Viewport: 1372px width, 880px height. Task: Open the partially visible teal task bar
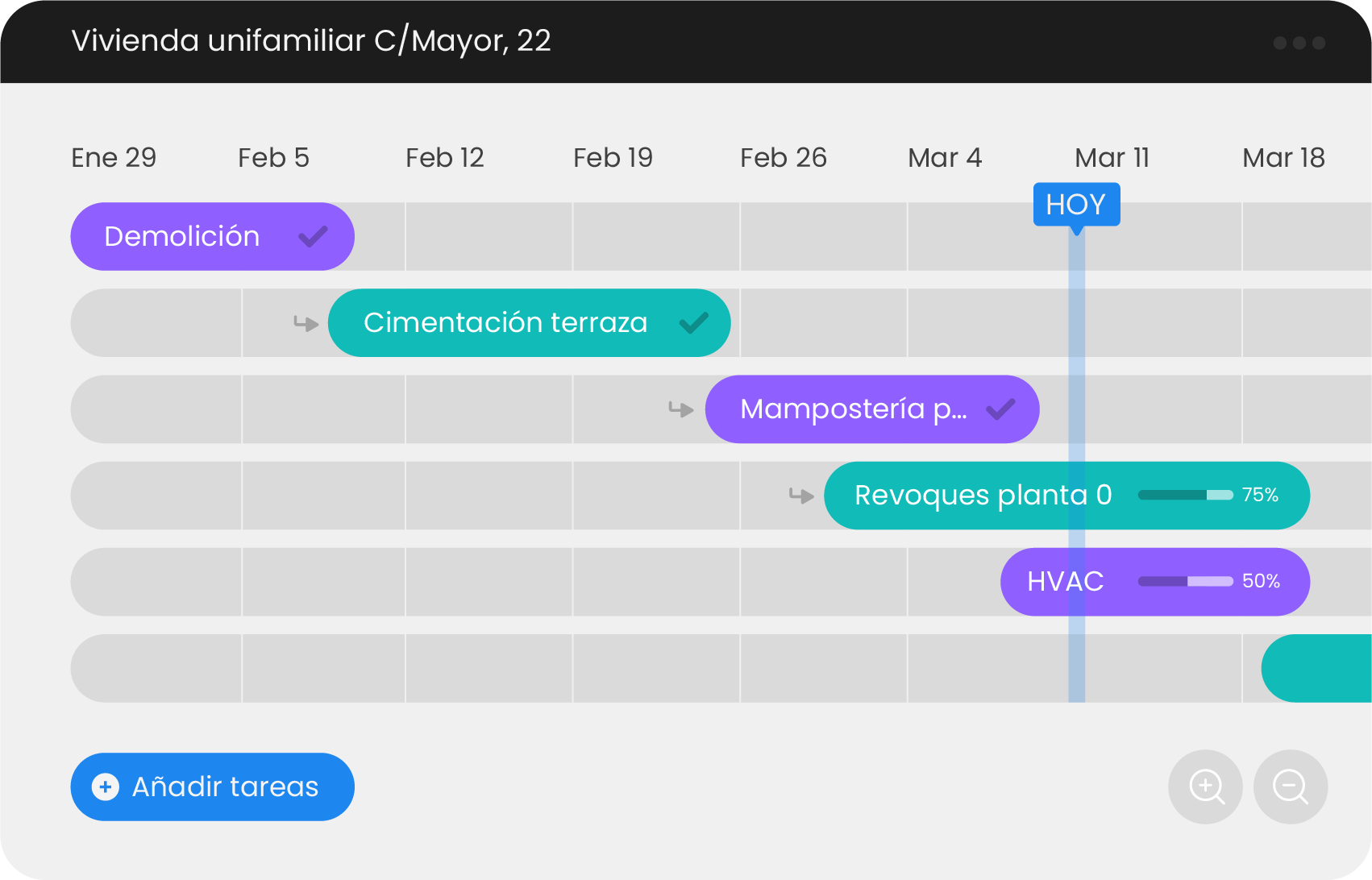click(1316, 668)
